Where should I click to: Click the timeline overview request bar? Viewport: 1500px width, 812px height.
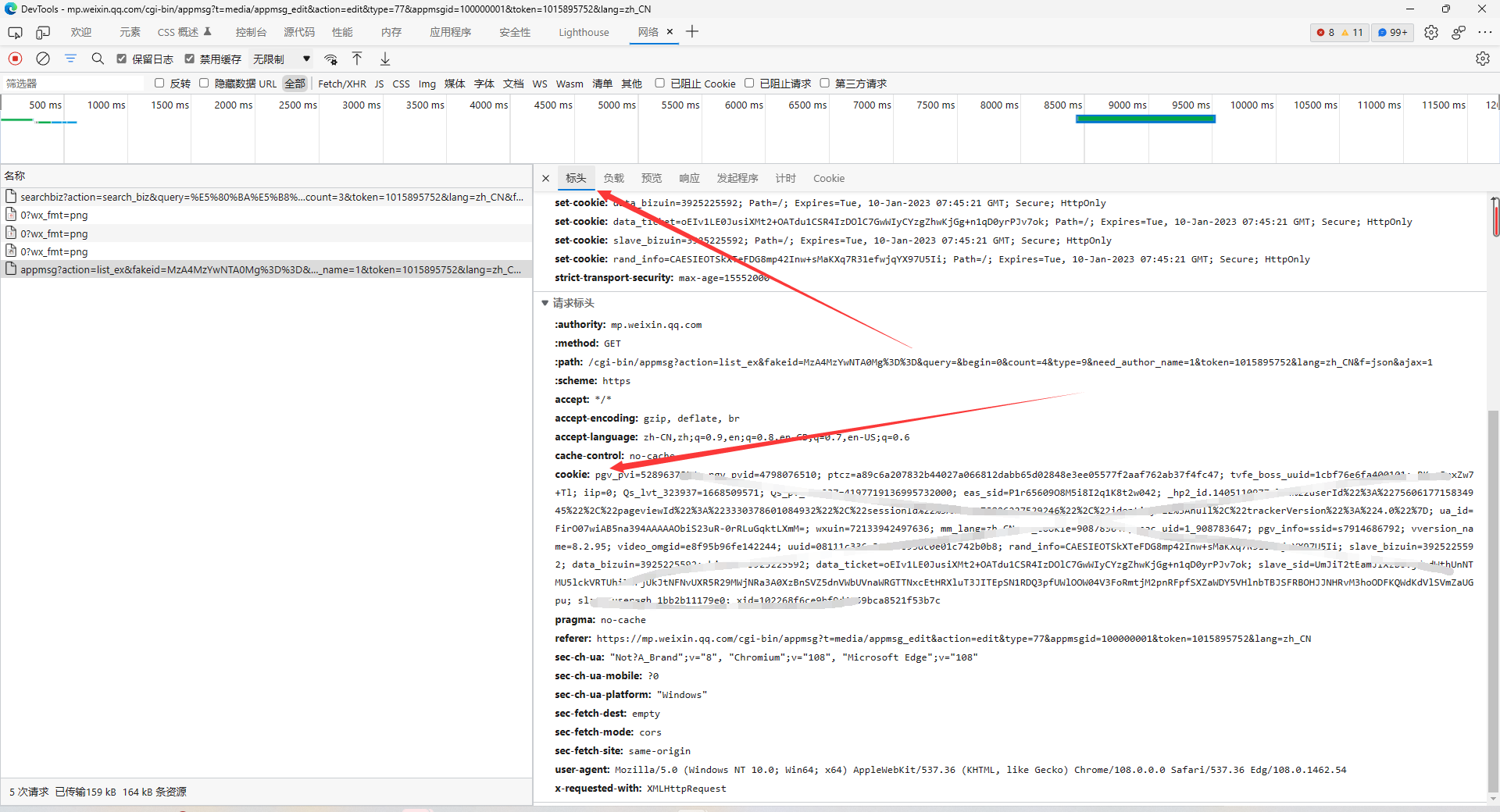coord(1145,119)
